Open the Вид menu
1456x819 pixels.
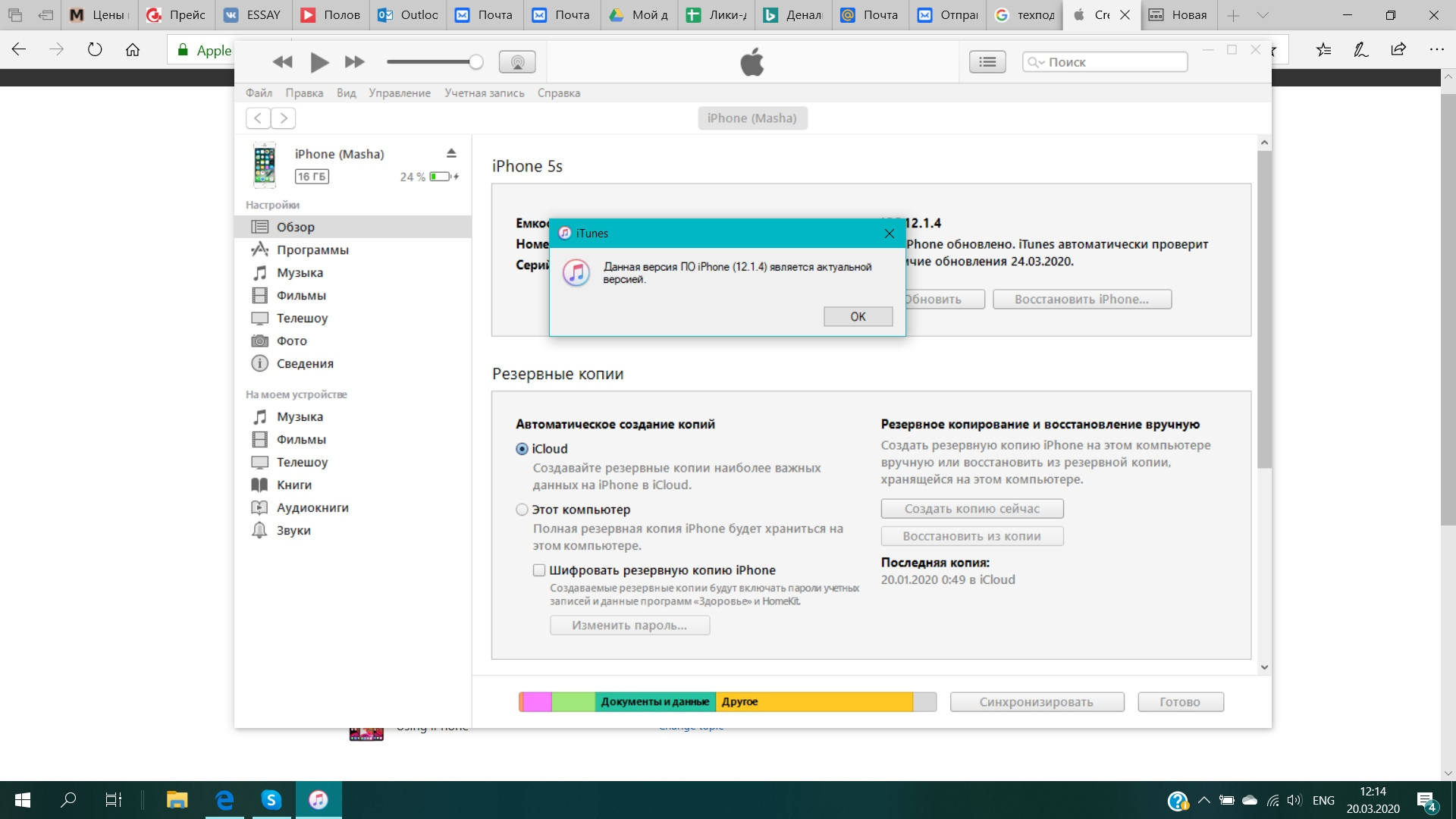[x=347, y=93]
